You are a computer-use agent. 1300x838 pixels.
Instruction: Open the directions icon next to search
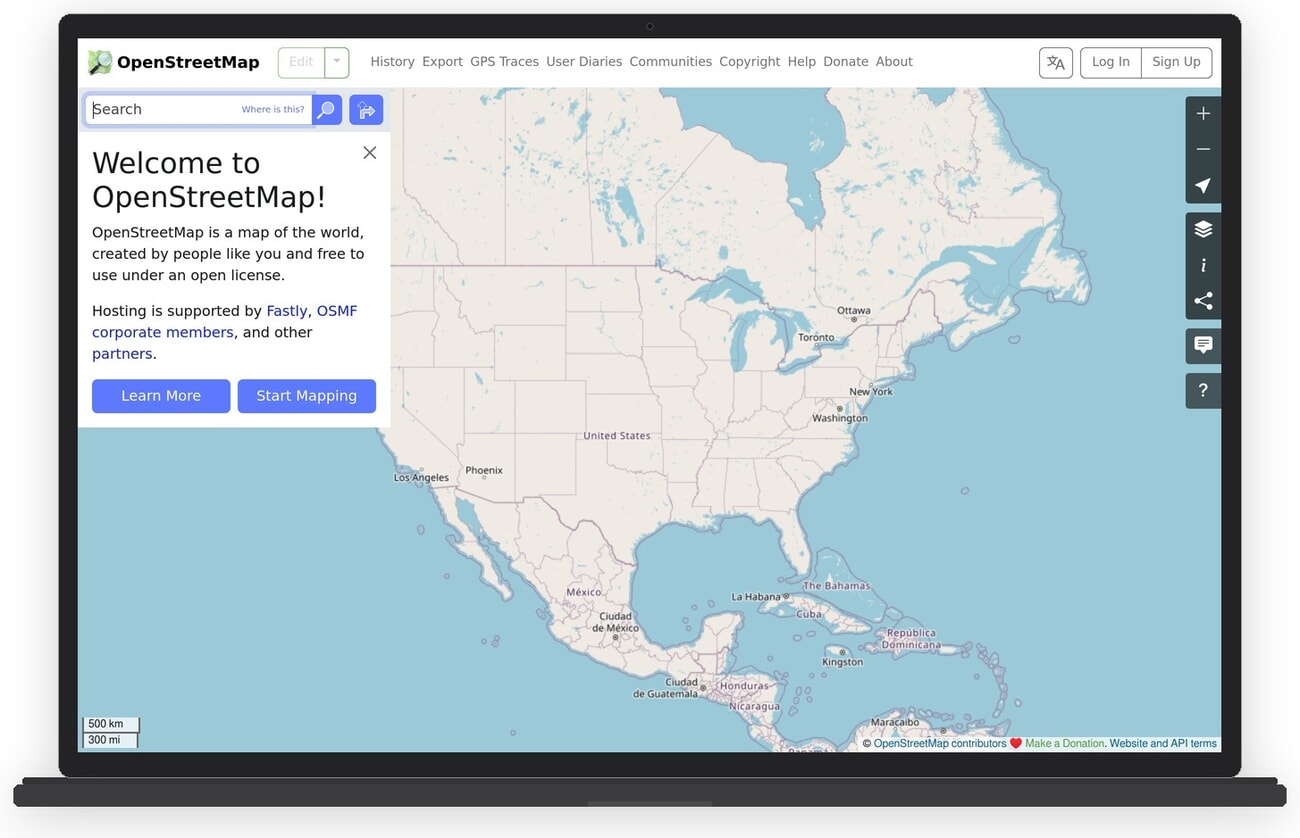366,109
